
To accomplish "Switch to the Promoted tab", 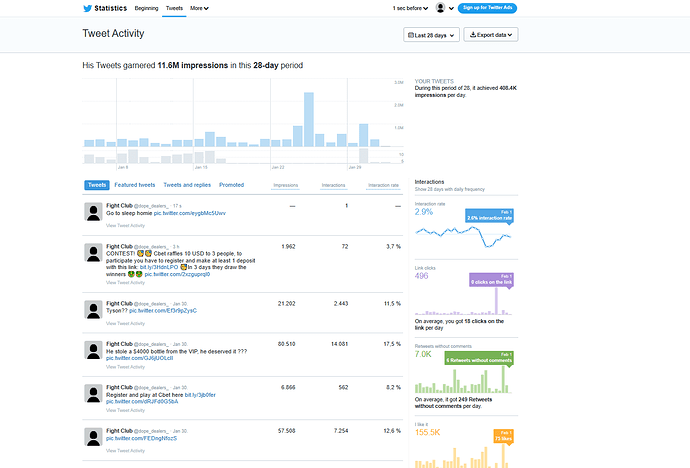I will click(x=231, y=185).
